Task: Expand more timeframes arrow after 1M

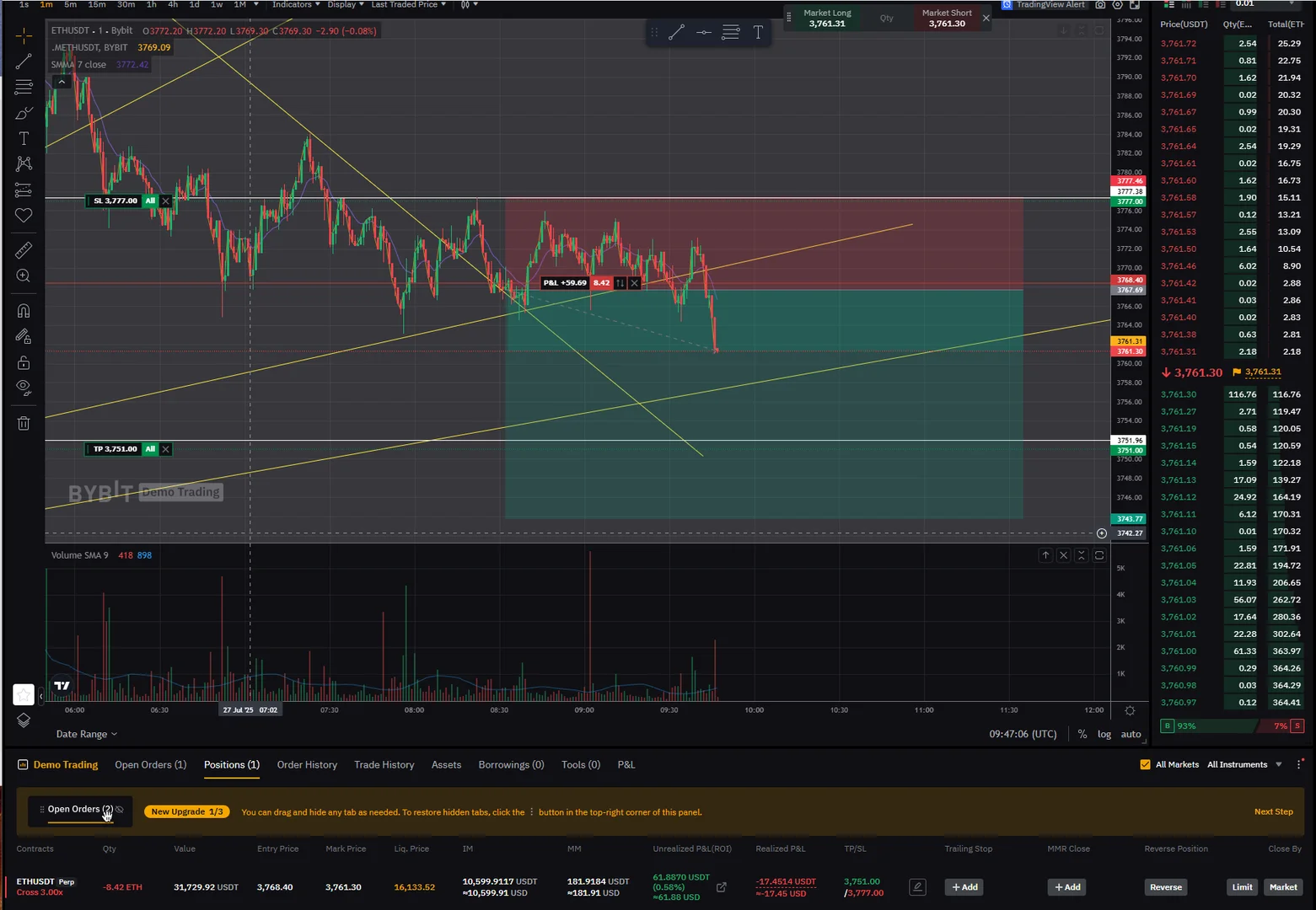Action: coord(256,5)
